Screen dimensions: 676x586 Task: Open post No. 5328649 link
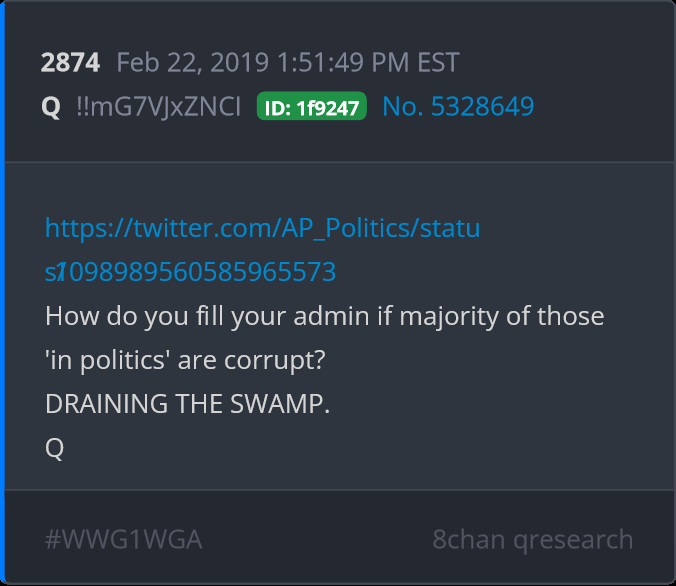click(x=458, y=106)
